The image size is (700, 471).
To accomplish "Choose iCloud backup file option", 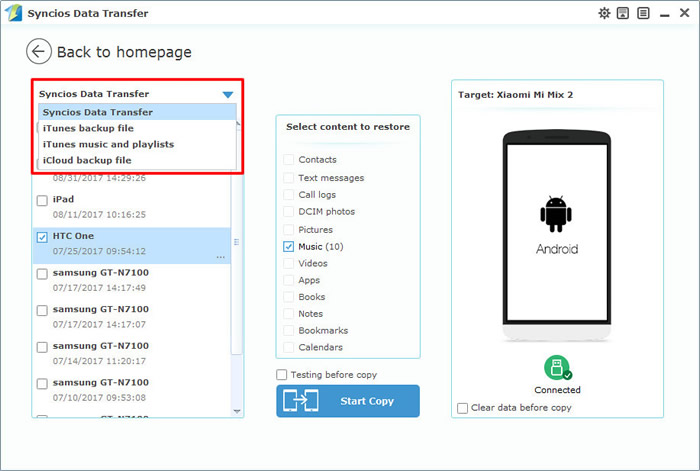I will [x=137, y=160].
